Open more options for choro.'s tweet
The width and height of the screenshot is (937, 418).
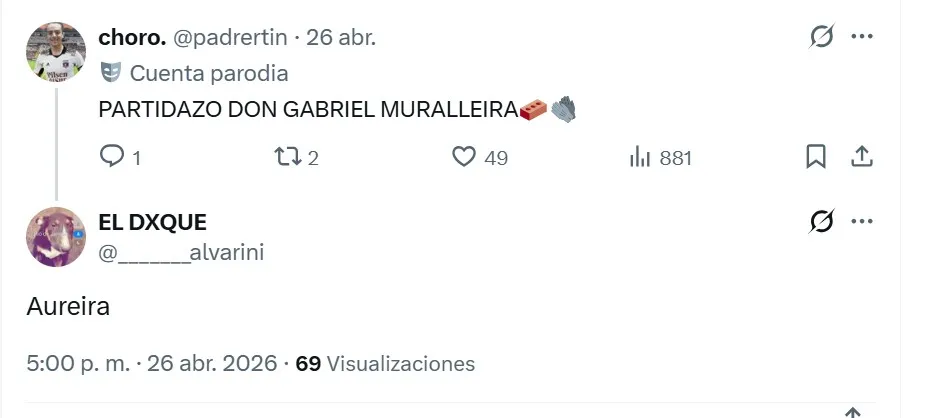(862, 38)
